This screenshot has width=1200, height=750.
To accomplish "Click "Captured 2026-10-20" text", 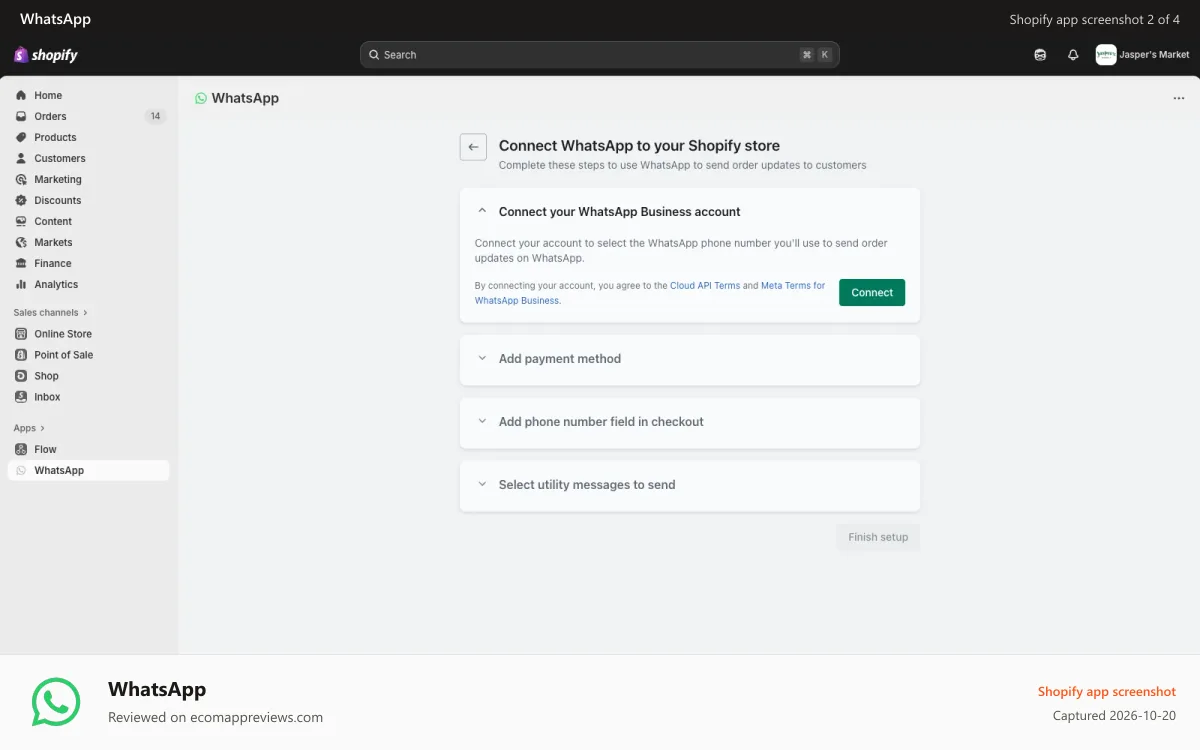I will click(x=1114, y=715).
